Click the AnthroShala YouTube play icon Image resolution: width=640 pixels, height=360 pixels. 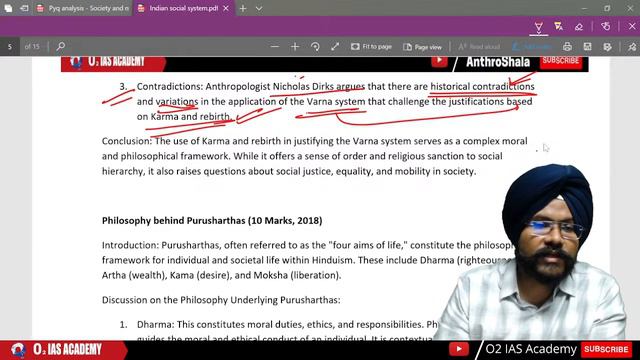439,61
